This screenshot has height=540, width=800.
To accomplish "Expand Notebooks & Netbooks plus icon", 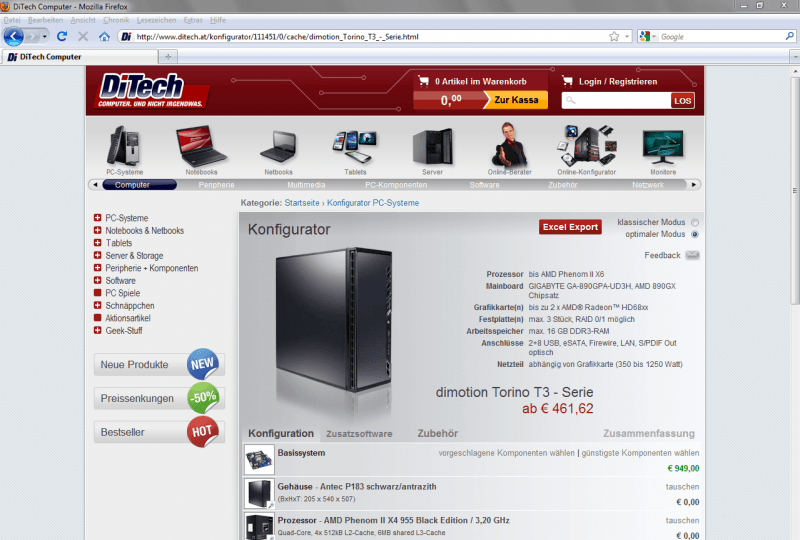I will point(97,230).
